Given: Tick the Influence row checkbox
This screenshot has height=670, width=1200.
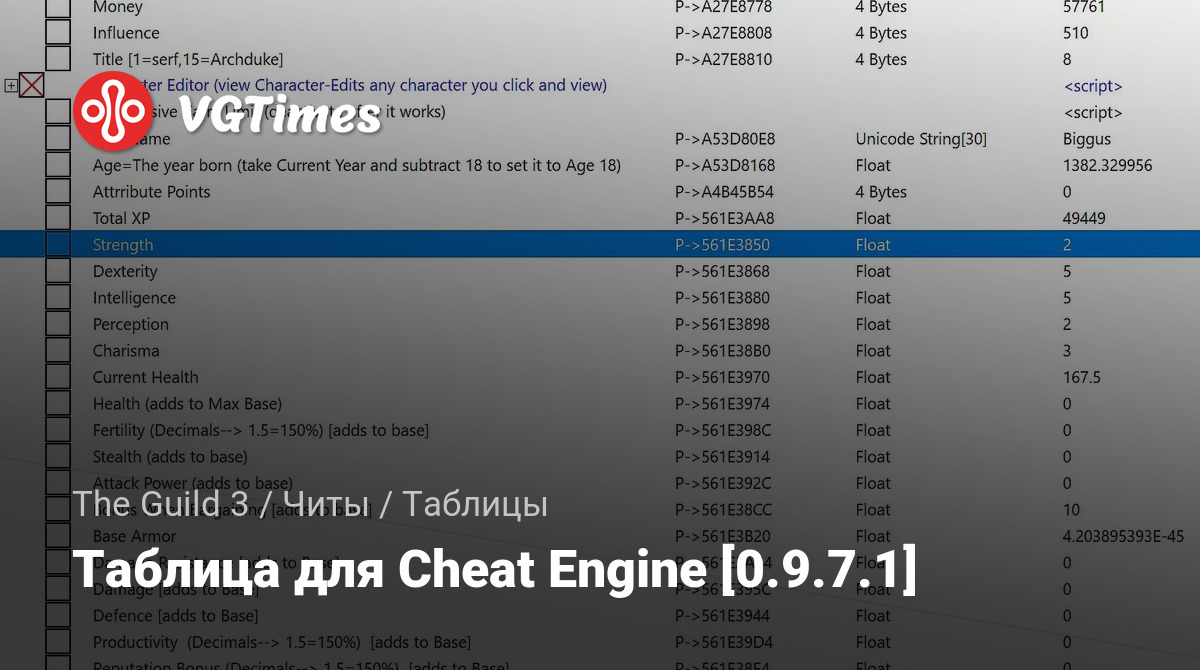Looking at the screenshot, I should 58,33.
